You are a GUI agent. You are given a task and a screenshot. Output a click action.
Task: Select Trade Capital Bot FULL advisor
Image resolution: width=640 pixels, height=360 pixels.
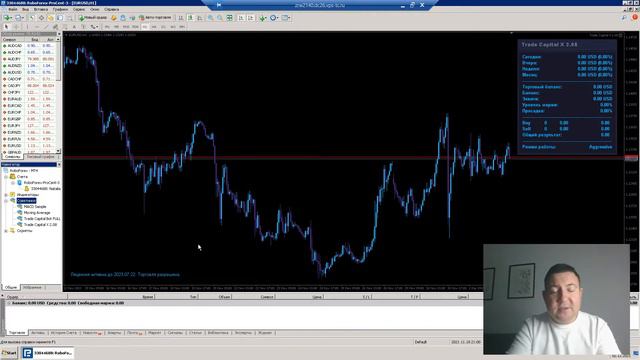[42, 219]
